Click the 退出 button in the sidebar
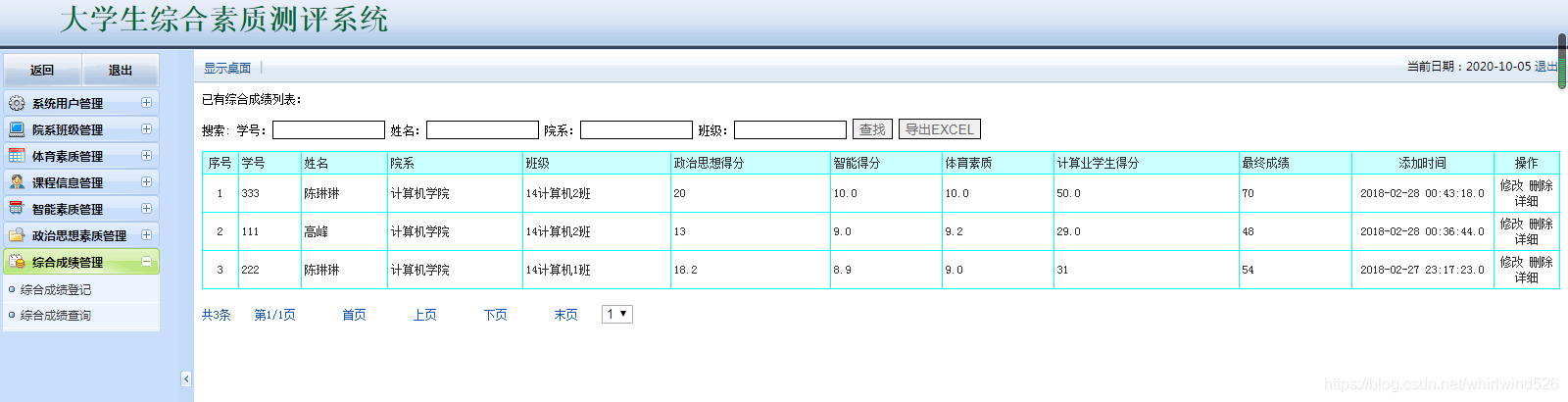Screen dimensions: 1568x402 (x=121, y=71)
